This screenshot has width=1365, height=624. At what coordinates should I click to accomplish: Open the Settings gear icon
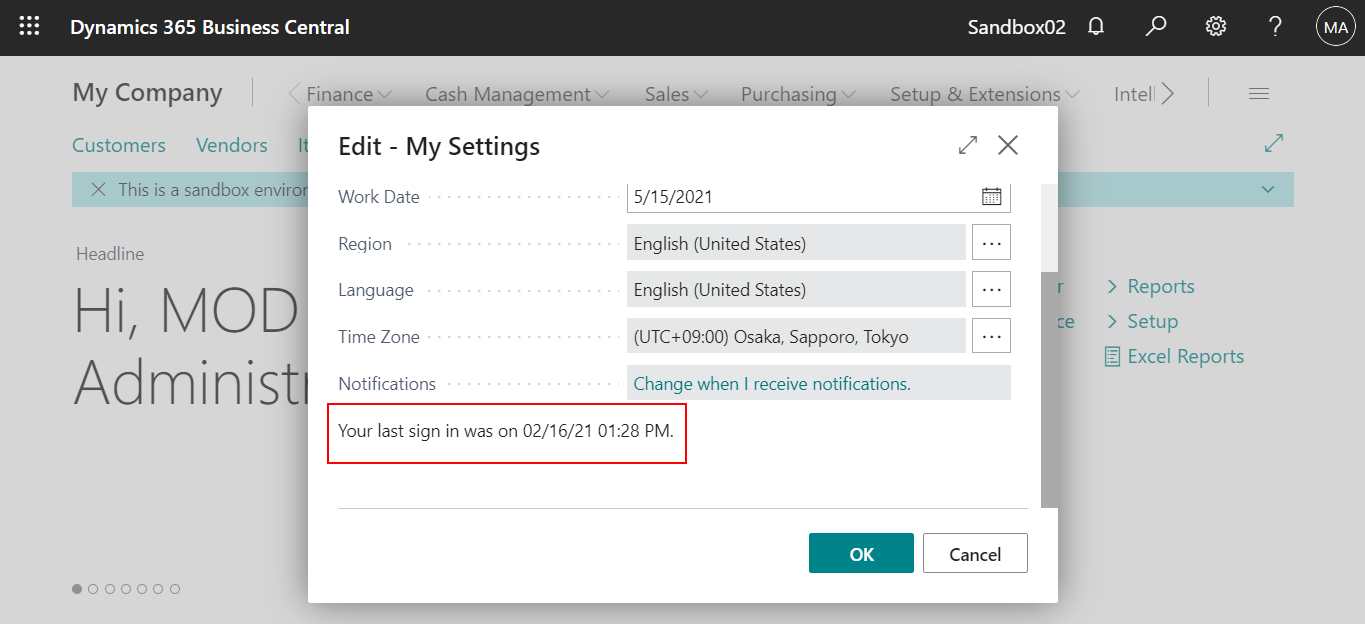click(1215, 26)
